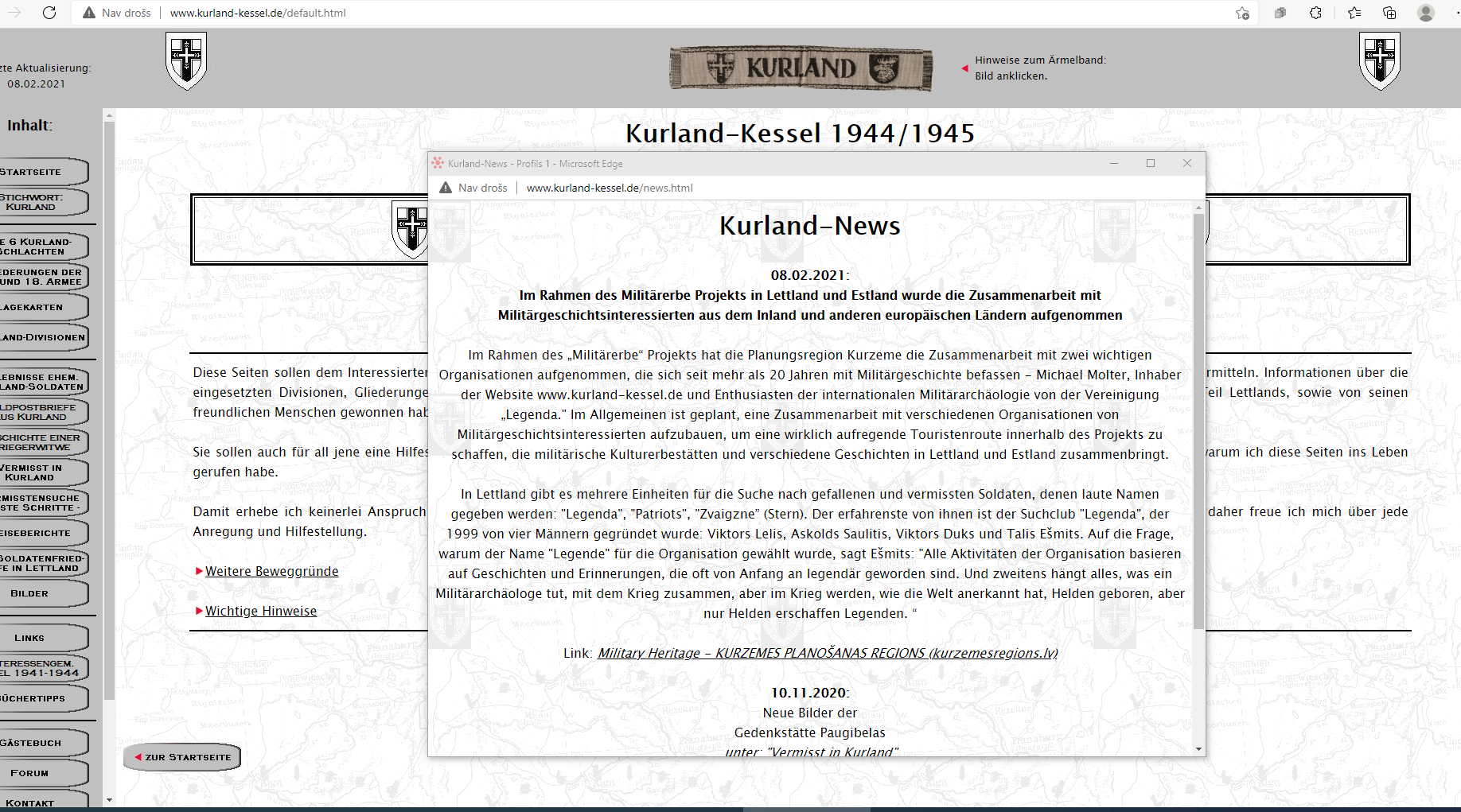Click the sidebar frame scroll-down arrow
The image size is (1461, 812).
click(109, 800)
